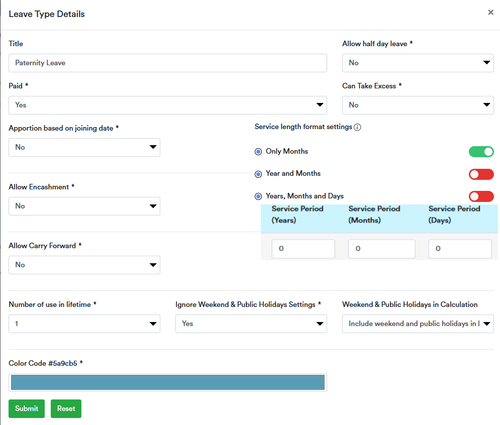
Task: Open the Number of use in lifetime dropdown
Action: tap(84, 324)
